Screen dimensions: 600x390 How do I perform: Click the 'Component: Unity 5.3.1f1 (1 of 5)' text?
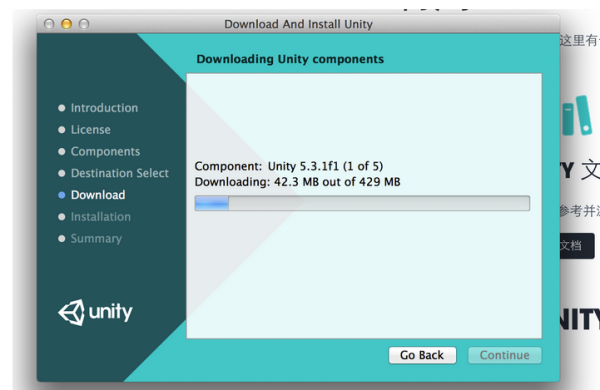click(x=289, y=166)
